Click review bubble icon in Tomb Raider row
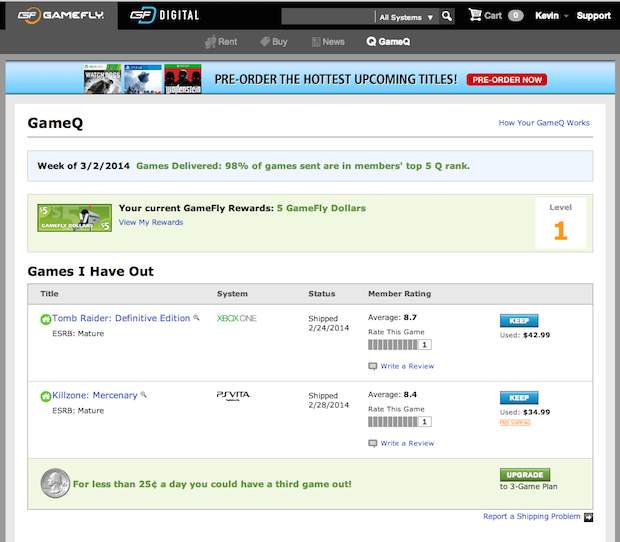This screenshot has height=542, width=620. coord(372,366)
